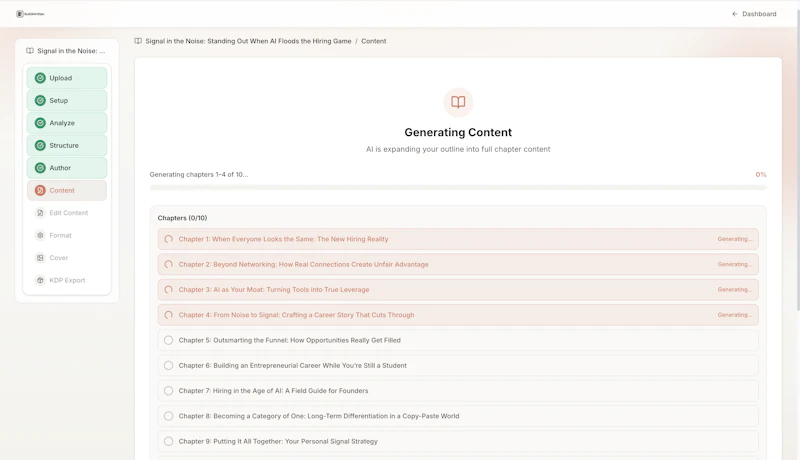Select Chapter 6: Building an Entrepreneurial Career row

(x=458, y=365)
